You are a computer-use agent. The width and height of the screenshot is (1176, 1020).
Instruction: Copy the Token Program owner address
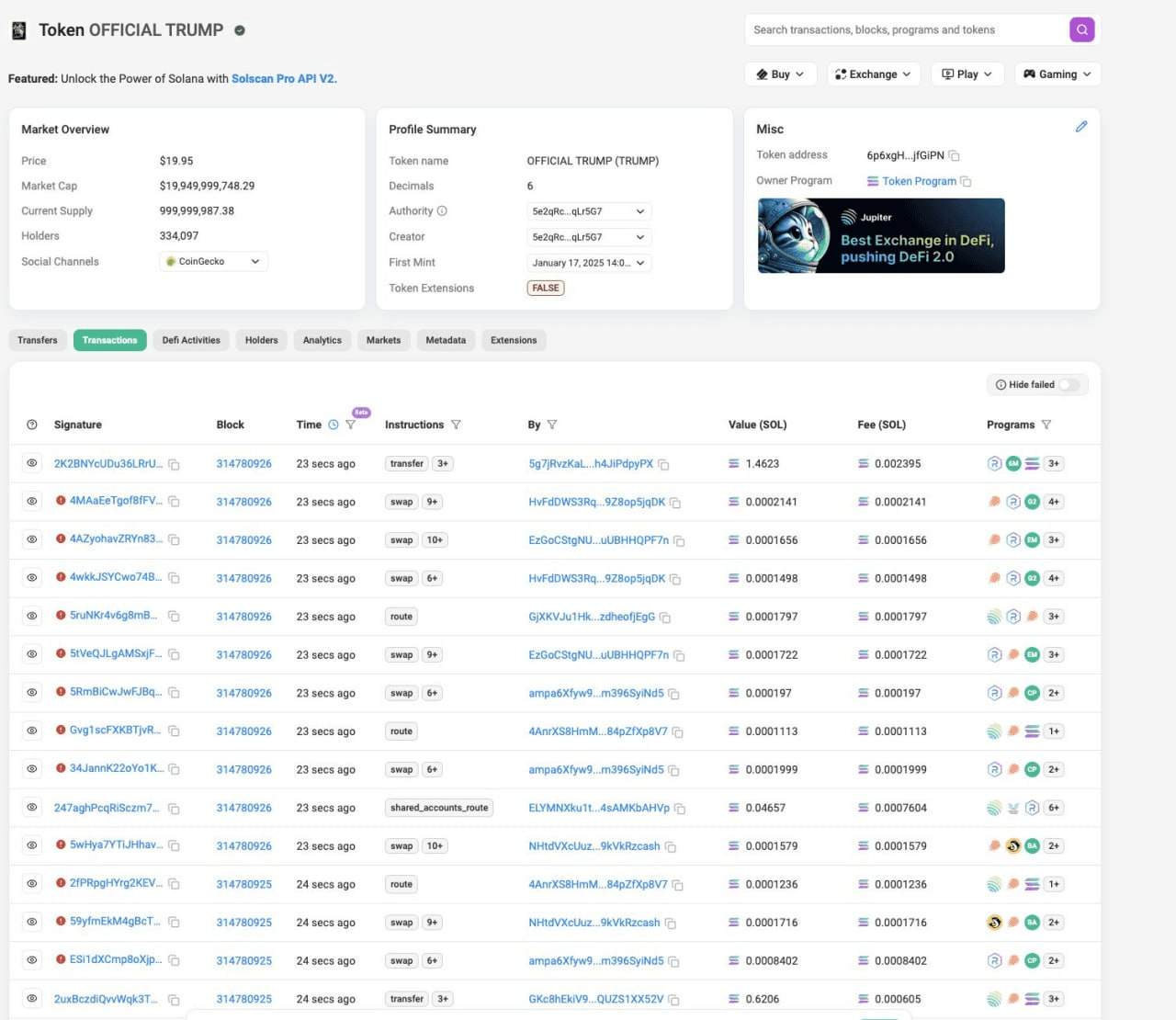pyautogui.click(x=966, y=182)
